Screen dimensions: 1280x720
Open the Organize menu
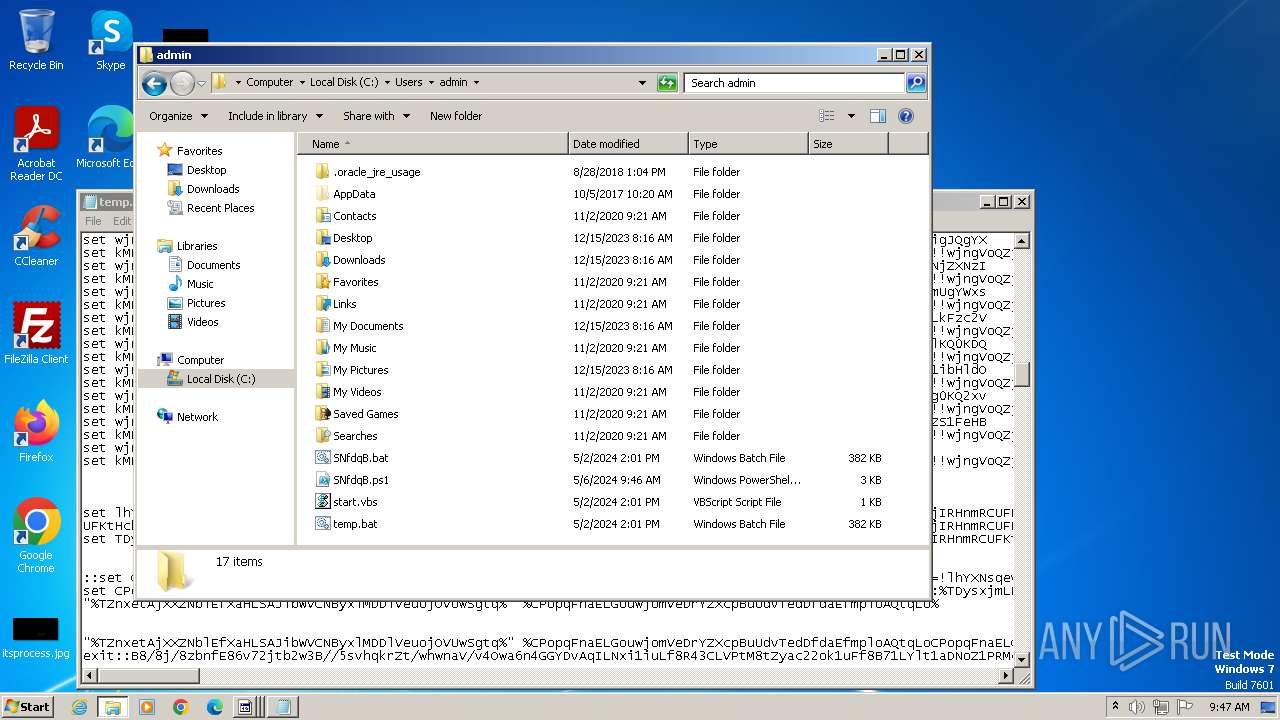coord(178,116)
